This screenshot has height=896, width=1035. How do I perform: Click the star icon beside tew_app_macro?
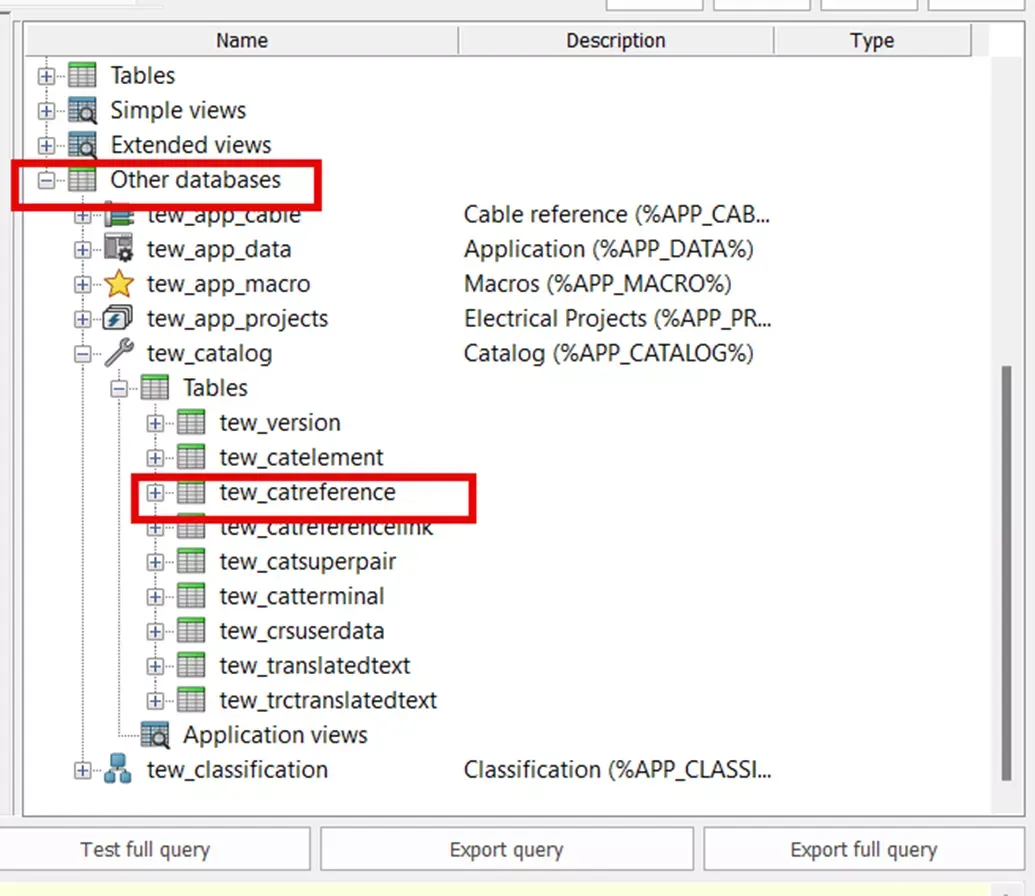119,284
